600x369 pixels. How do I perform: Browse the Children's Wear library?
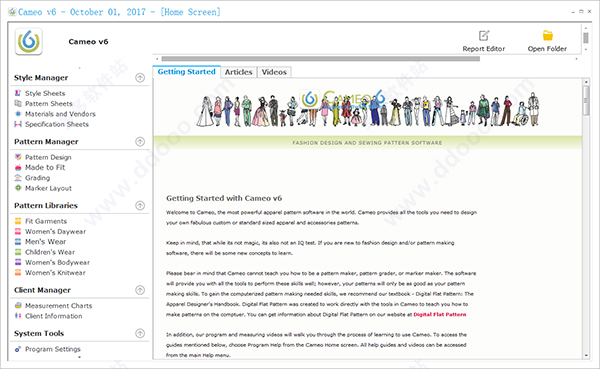click(50, 252)
